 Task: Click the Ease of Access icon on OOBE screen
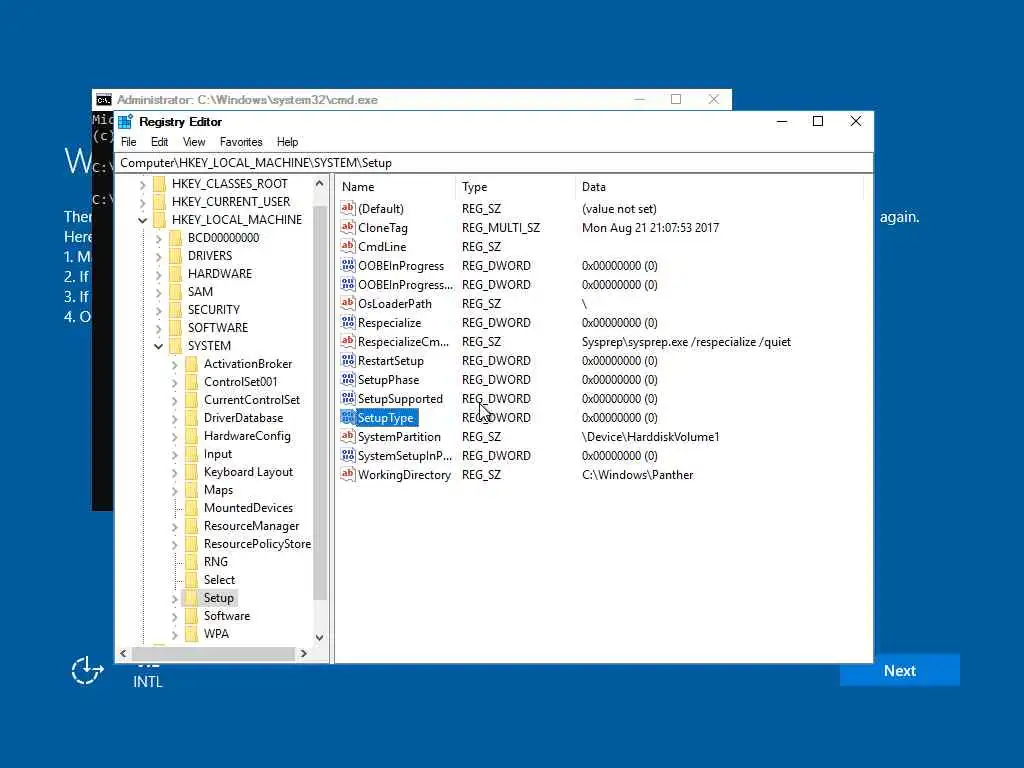[x=87, y=671]
